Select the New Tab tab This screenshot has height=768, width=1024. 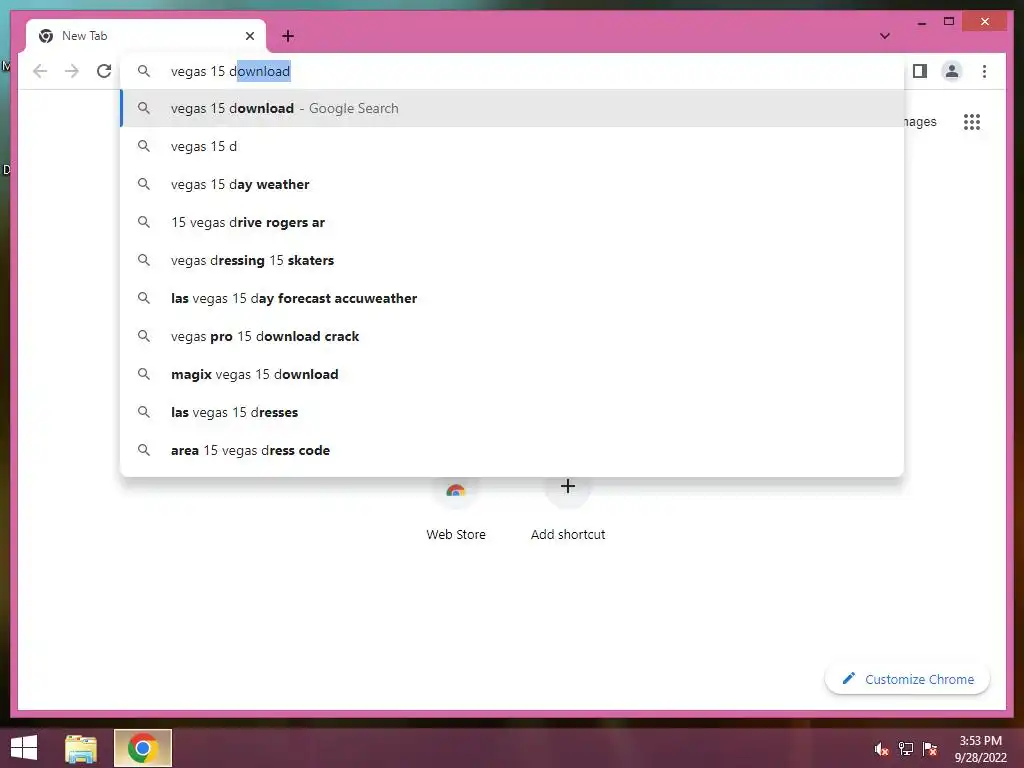[x=146, y=36]
